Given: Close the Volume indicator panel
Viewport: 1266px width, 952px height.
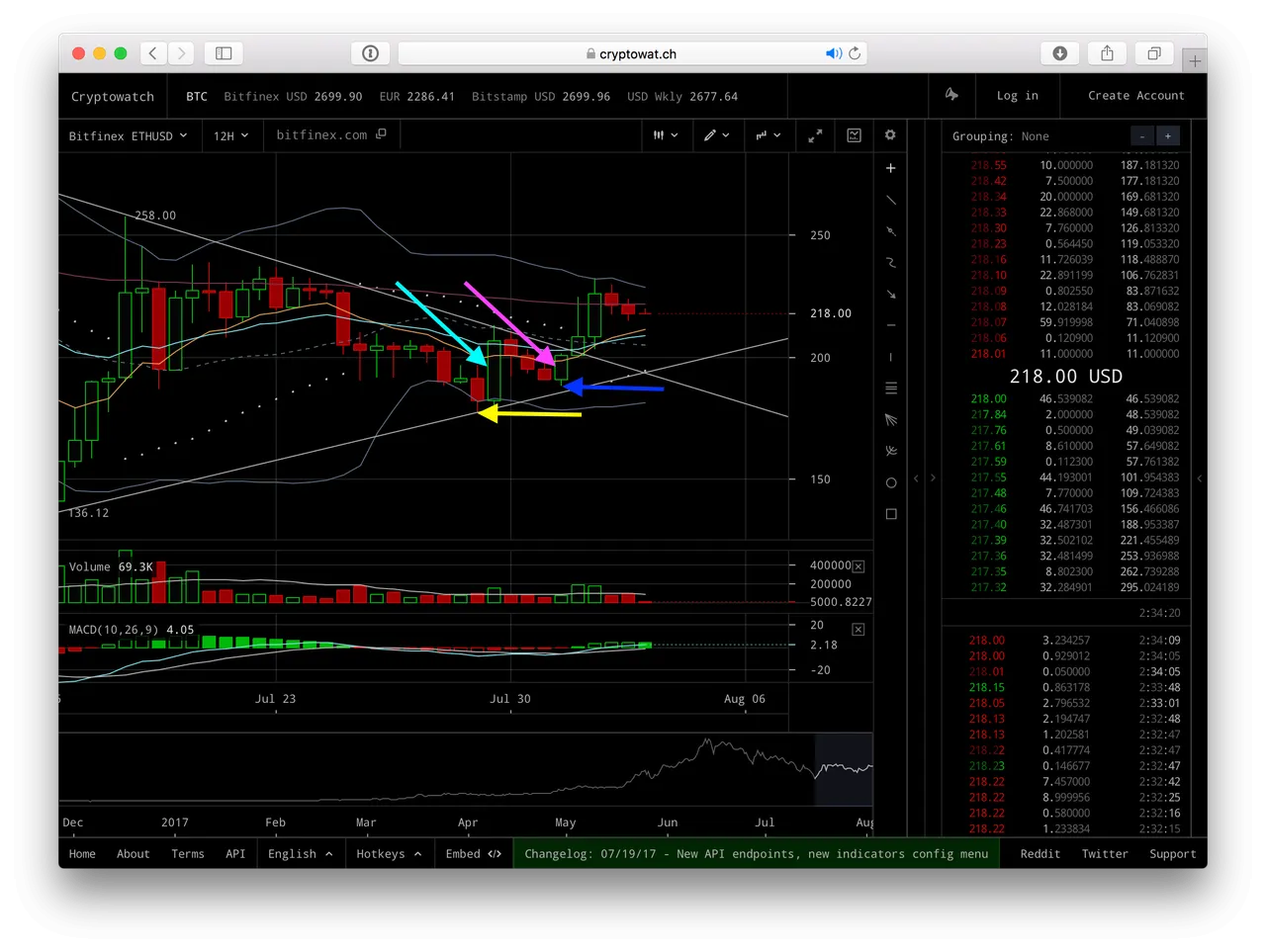Looking at the screenshot, I should (x=858, y=566).
